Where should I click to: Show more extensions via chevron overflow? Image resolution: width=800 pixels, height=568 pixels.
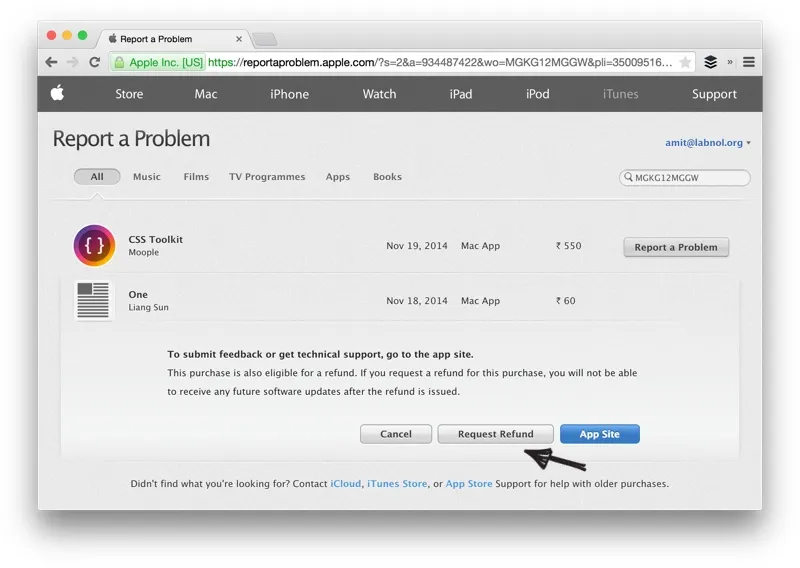coord(730,62)
